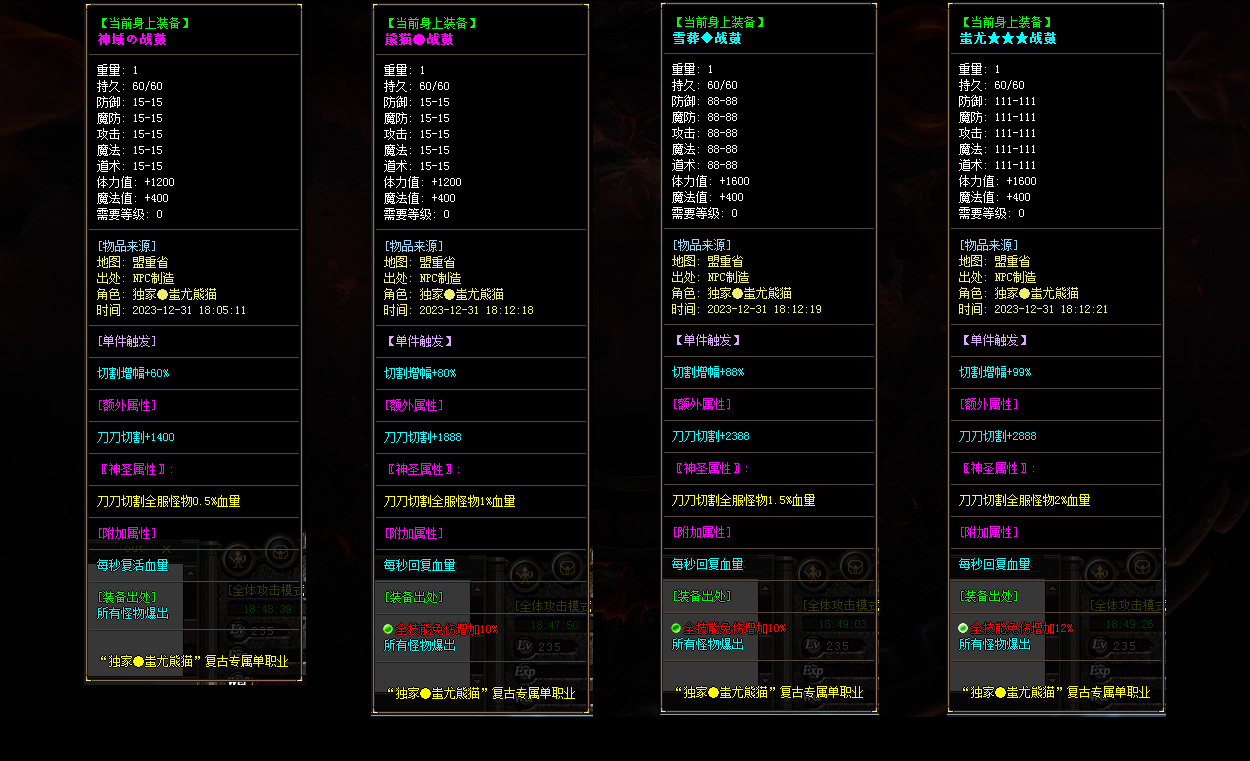Toggle green 免伤增加10% dot in 雪葬◆战鼓 panel
Screen dimensions: 1250x761
pos(676,628)
